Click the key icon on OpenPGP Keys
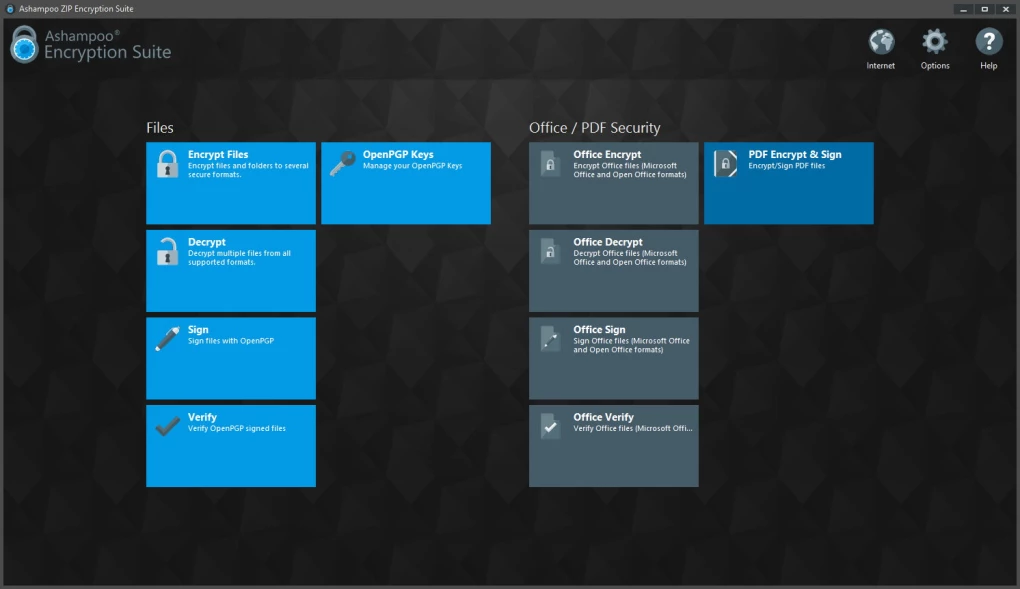Screen dimensions: 1020x589 coord(343,163)
